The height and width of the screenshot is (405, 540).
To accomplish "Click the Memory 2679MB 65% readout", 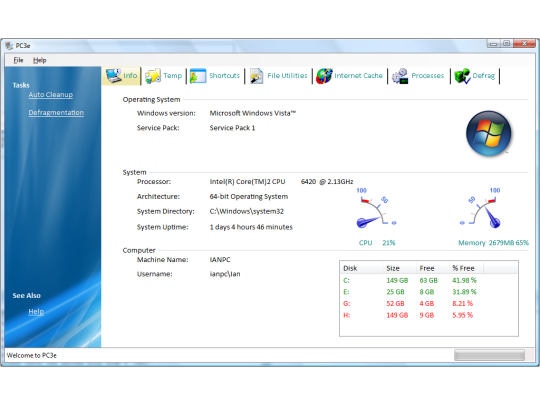I will click(493, 243).
